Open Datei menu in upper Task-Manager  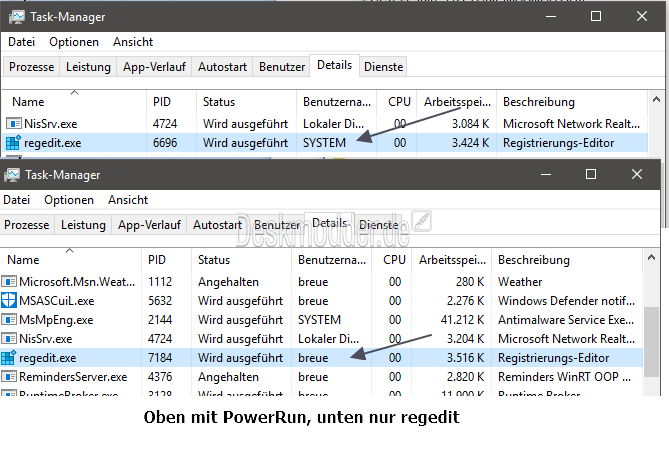point(21,42)
